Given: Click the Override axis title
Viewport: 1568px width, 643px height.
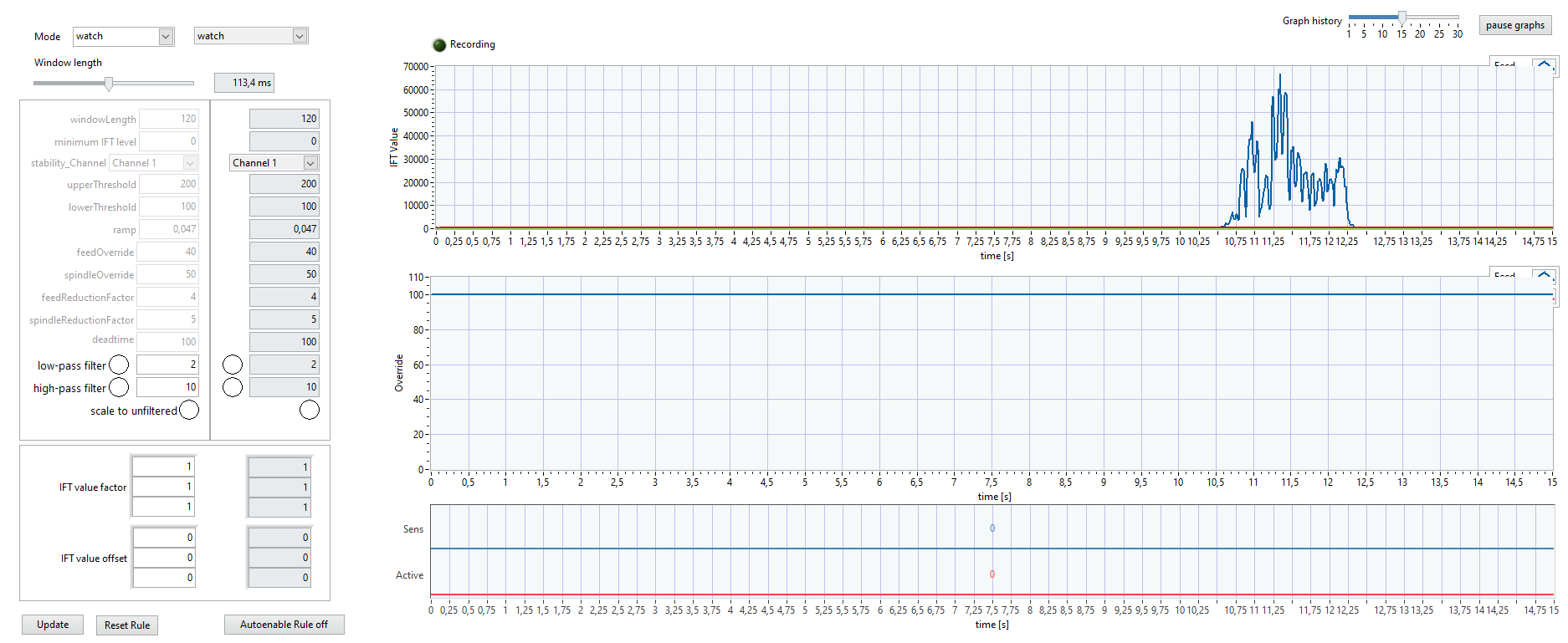Looking at the screenshot, I should coord(398,373).
